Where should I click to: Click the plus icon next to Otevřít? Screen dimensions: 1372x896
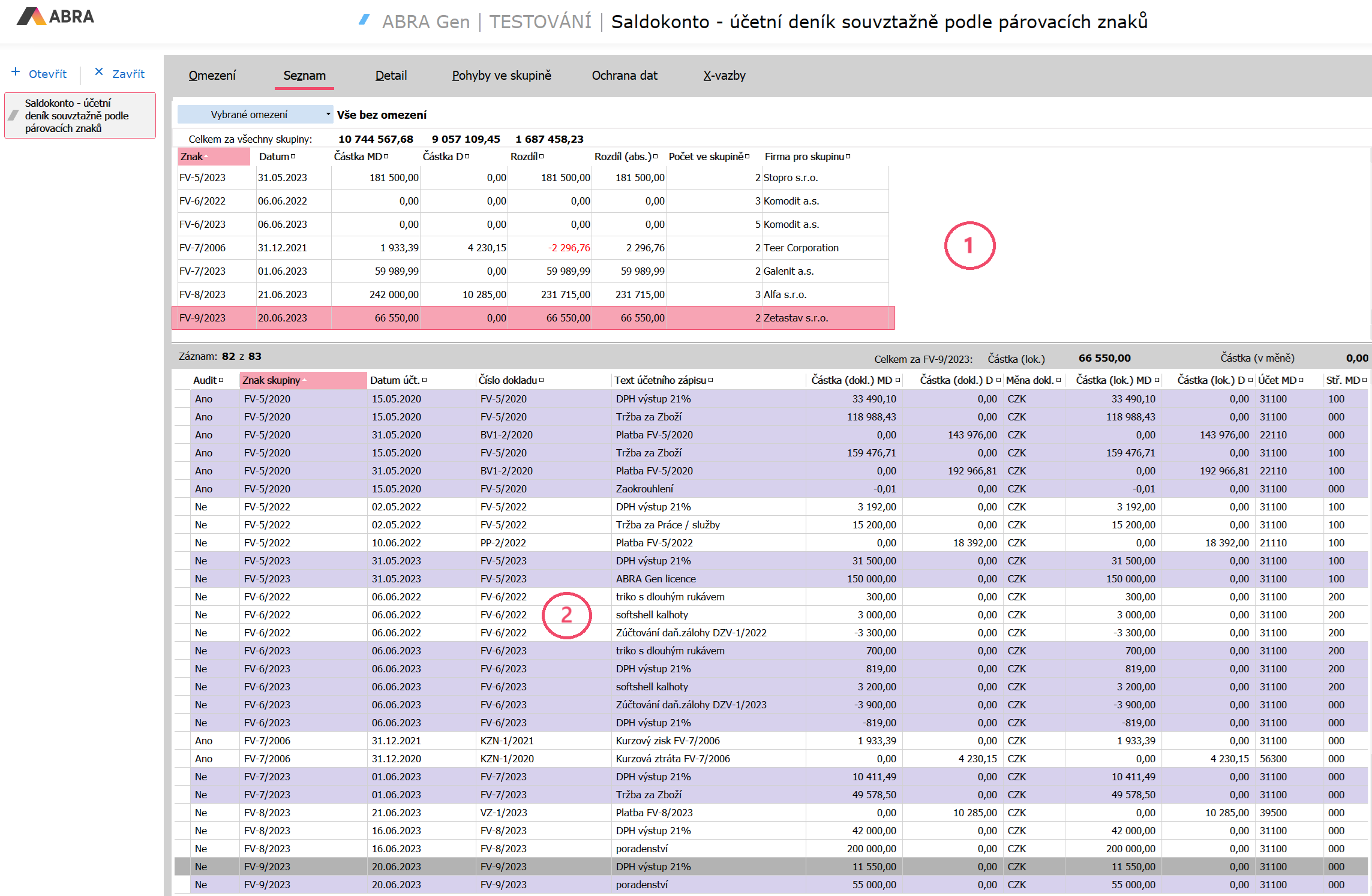pyautogui.click(x=16, y=72)
